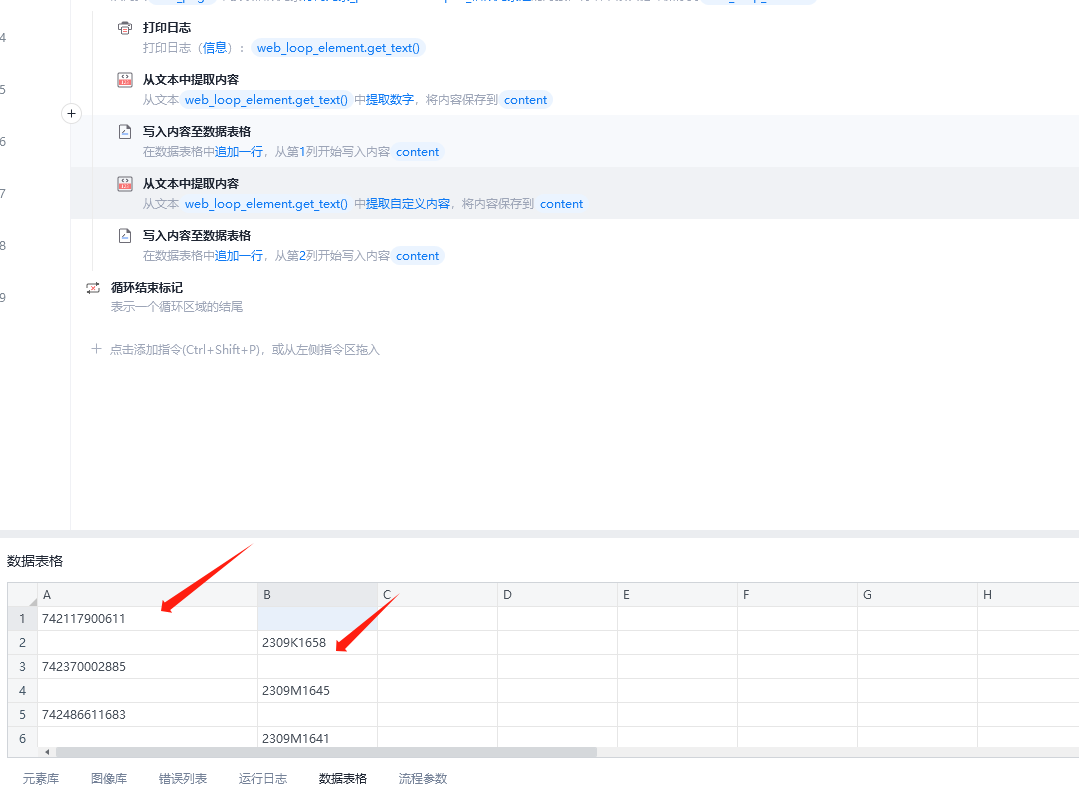Click the write-to-column-1 data table step icon

click(125, 131)
